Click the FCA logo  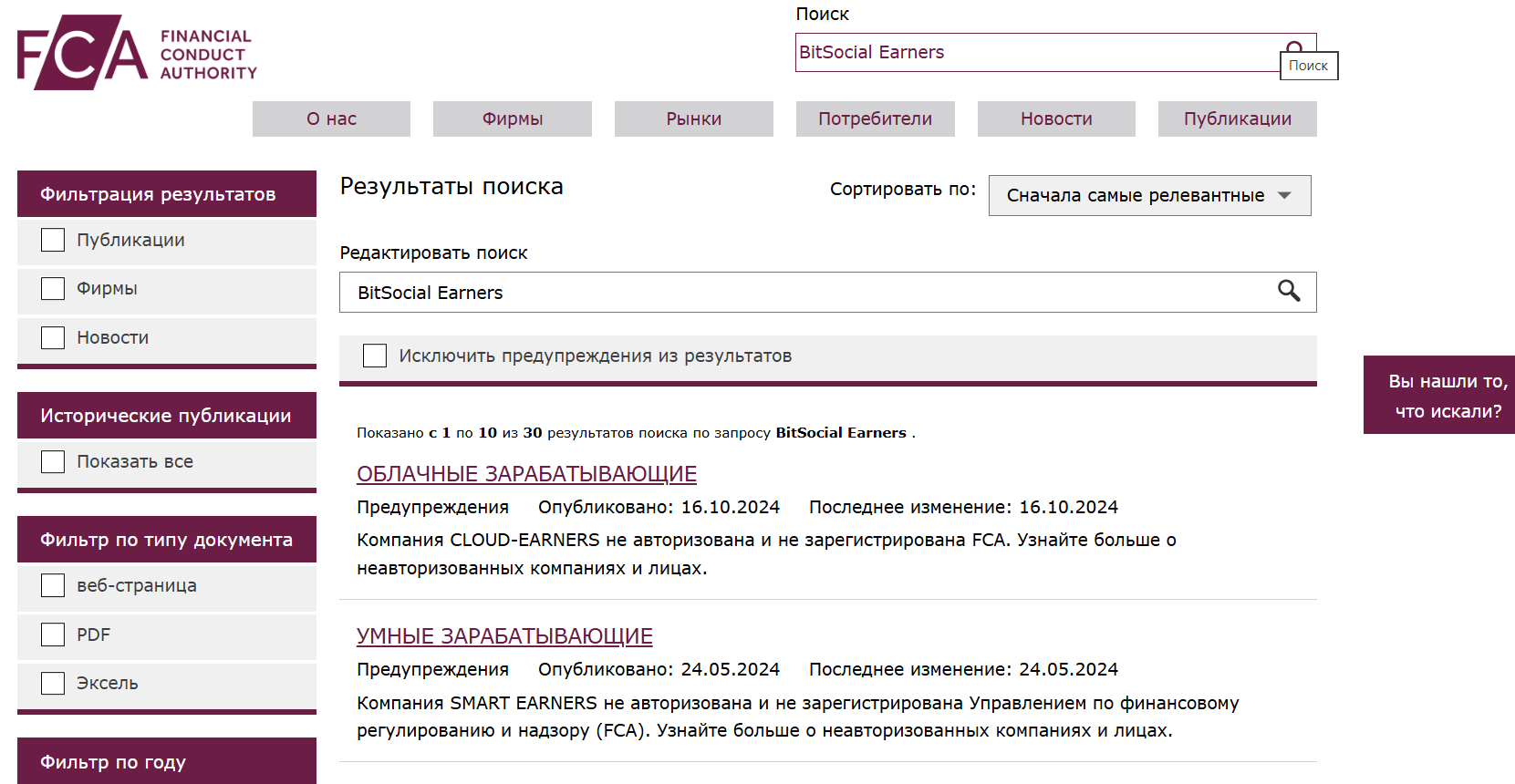pos(137,52)
